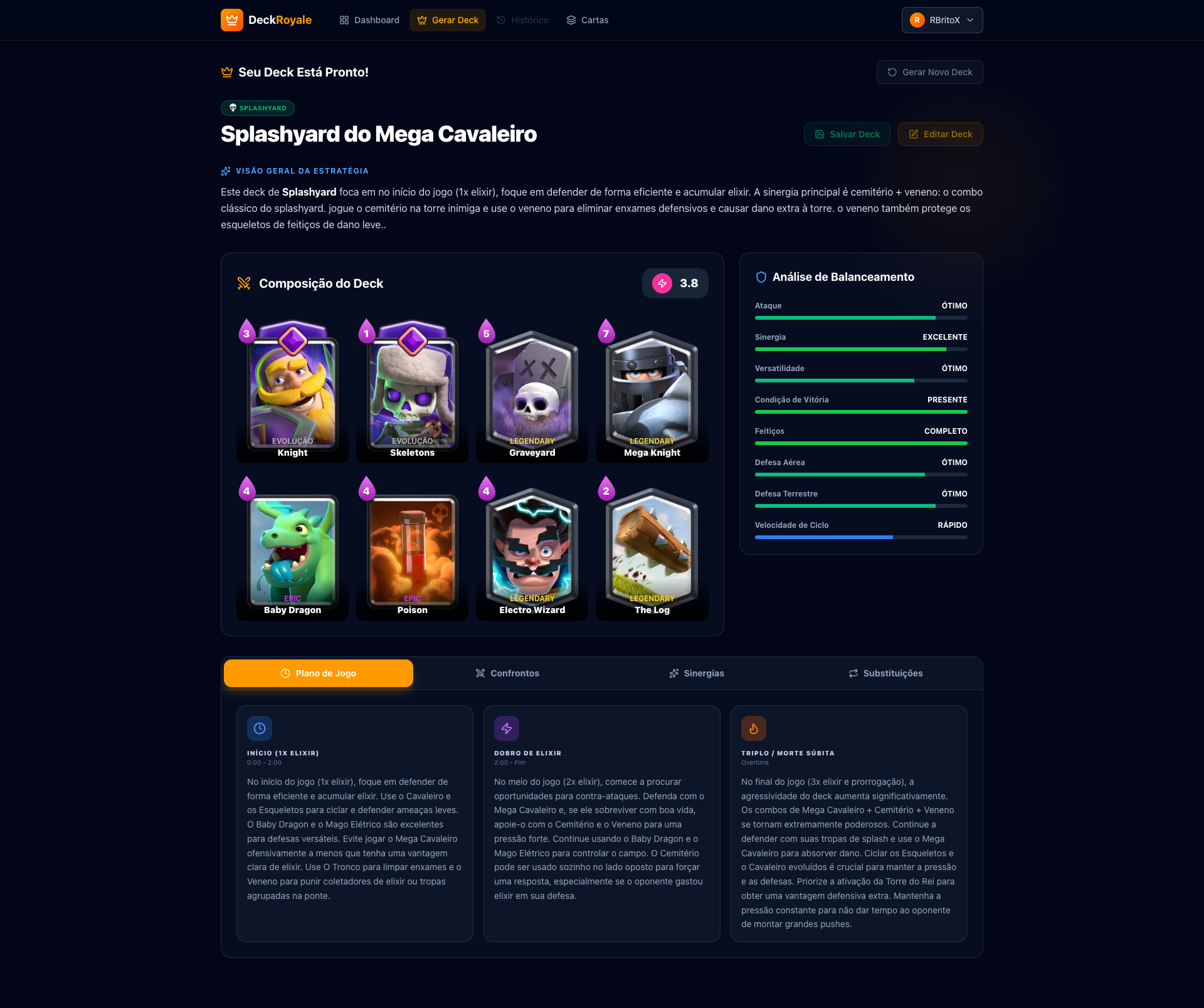1204x1008 pixels.
Task: Click the clock icon in Início card
Action: pos(260,728)
